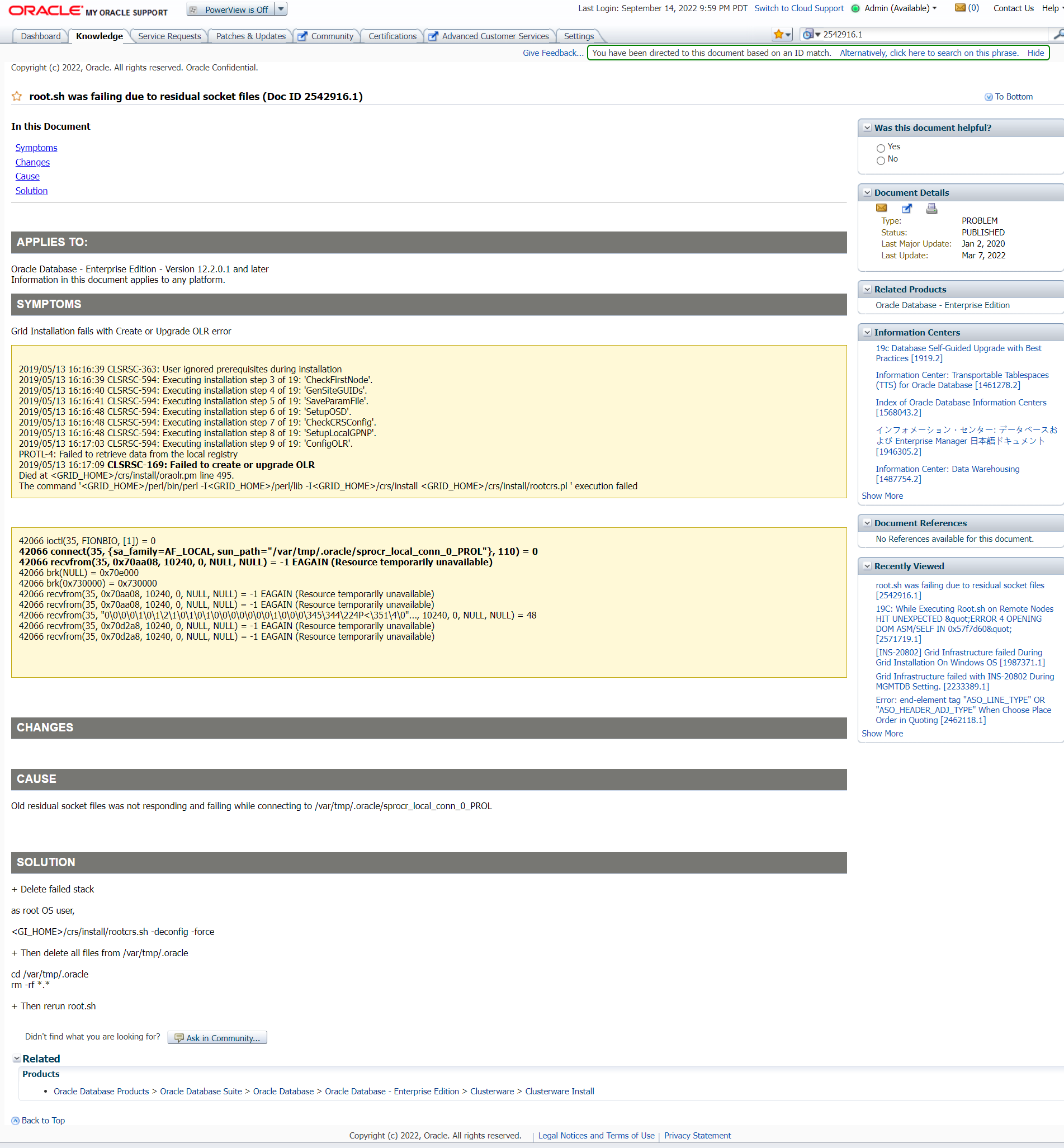Click Switch to Cloud Support link
Screen dimensions: 1064x1148
(798, 8)
